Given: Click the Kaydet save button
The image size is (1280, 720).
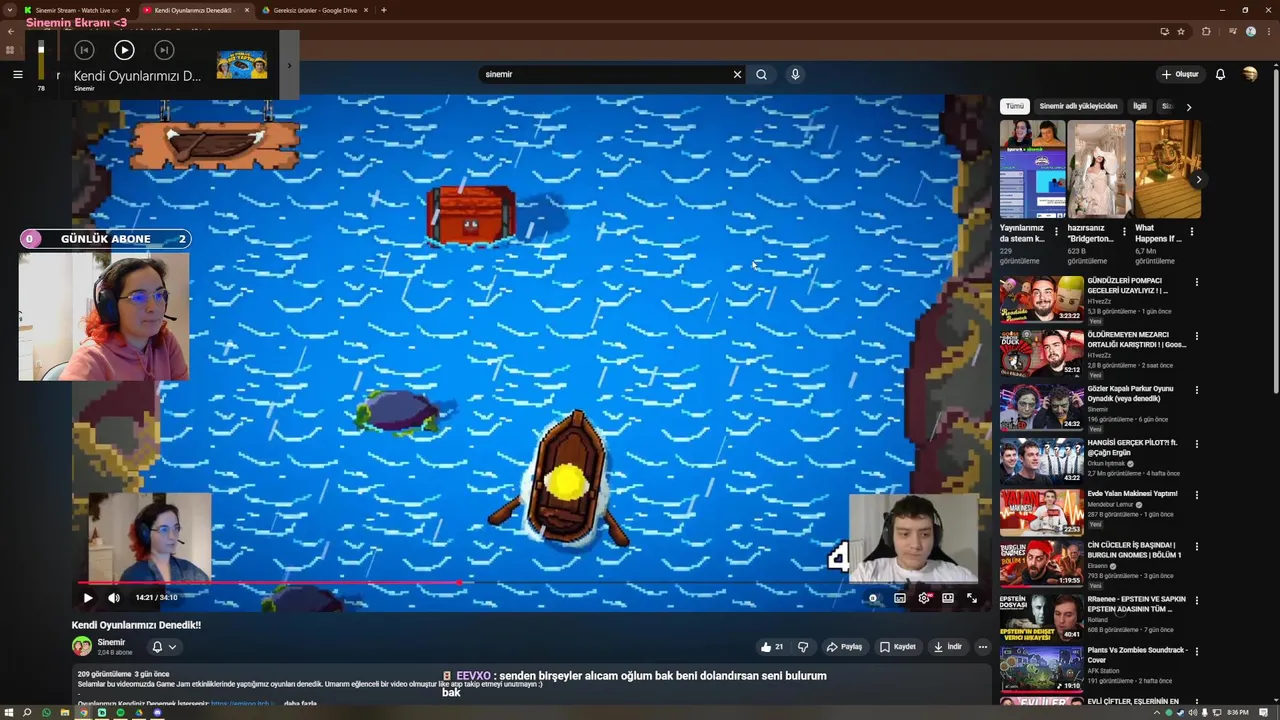Looking at the screenshot, I should coord(897,647).
